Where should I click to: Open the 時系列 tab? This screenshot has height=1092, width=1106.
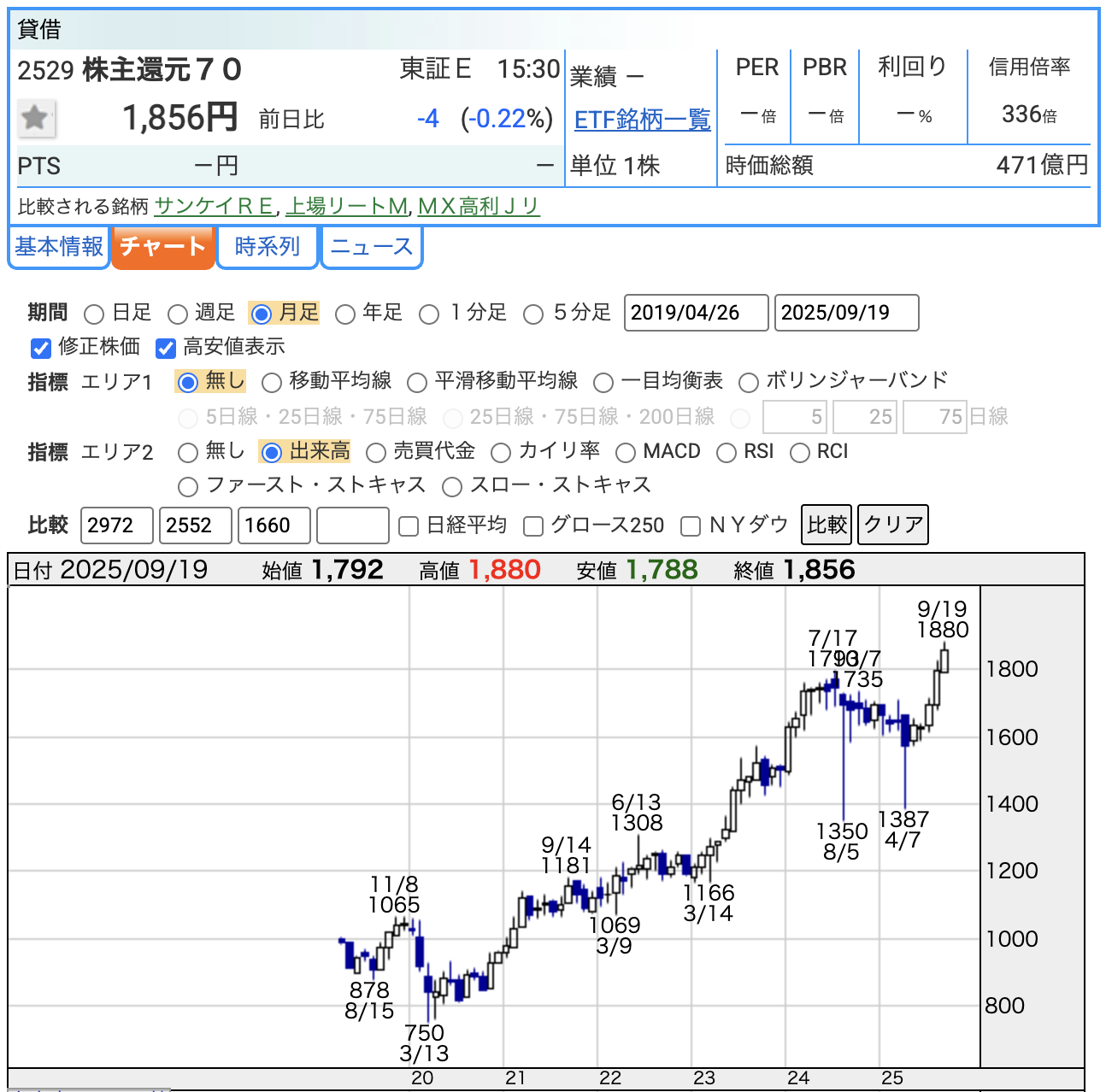[x=267, y=247]
